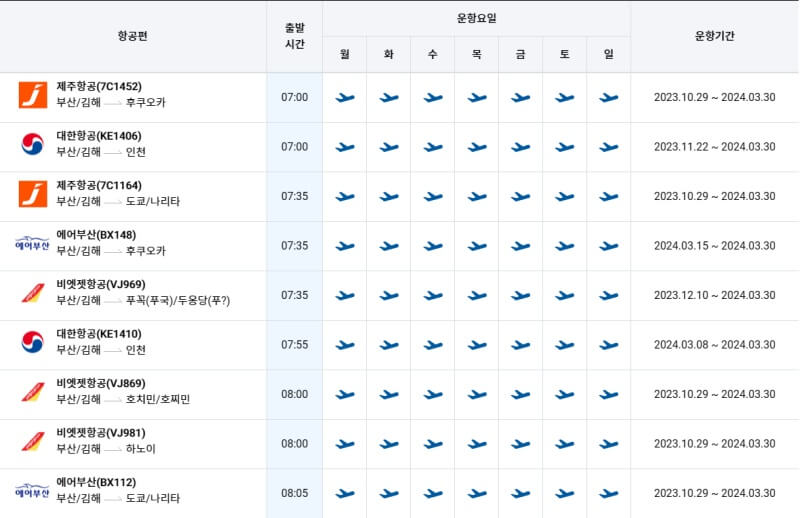Click the 일 (Sunday) plane icon for VJ981

pyautogui.click(x=609, y=444)
